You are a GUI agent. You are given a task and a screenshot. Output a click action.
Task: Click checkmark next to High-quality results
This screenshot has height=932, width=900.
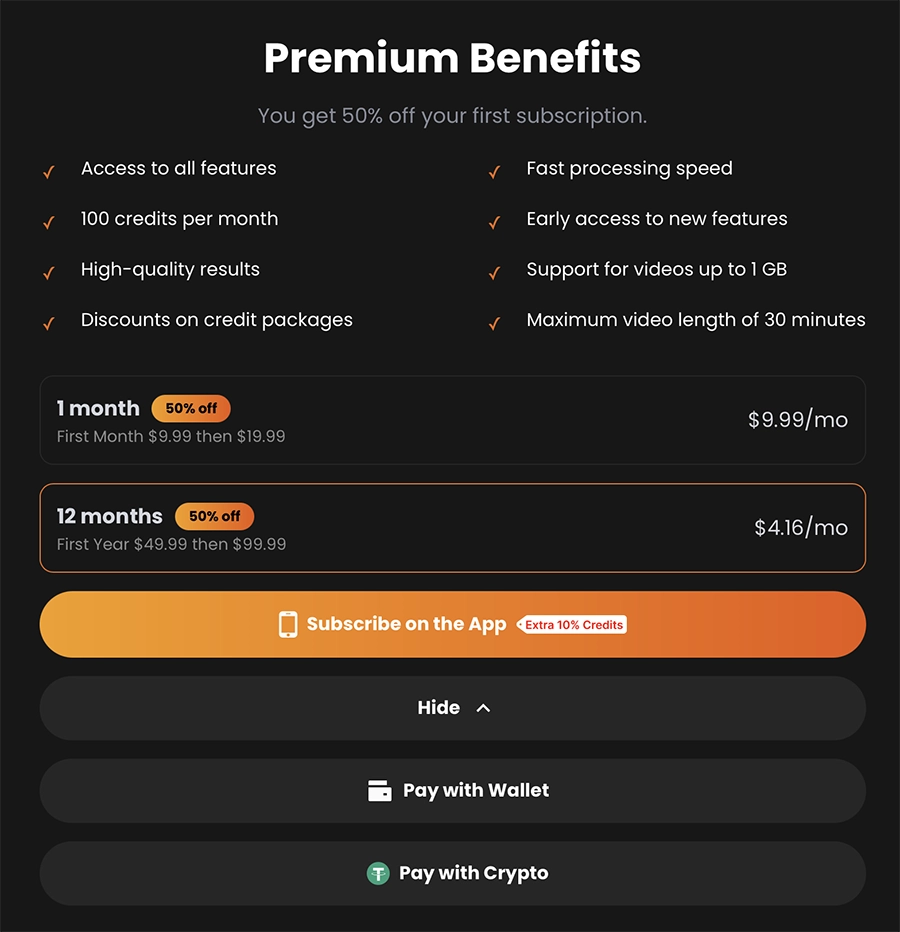[48, 272]
